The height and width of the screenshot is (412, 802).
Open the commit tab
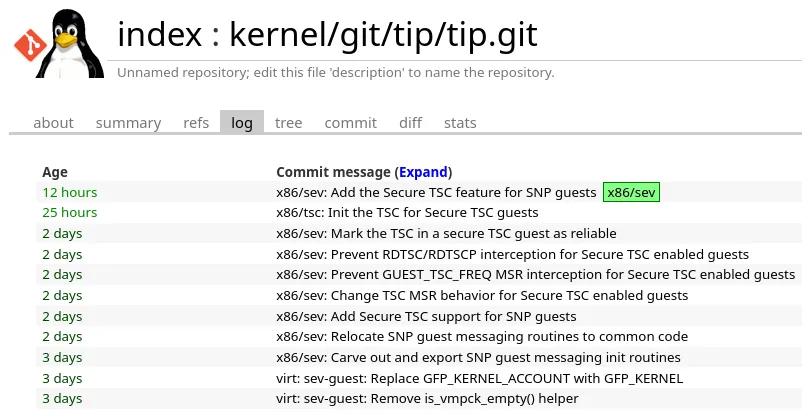351,123
